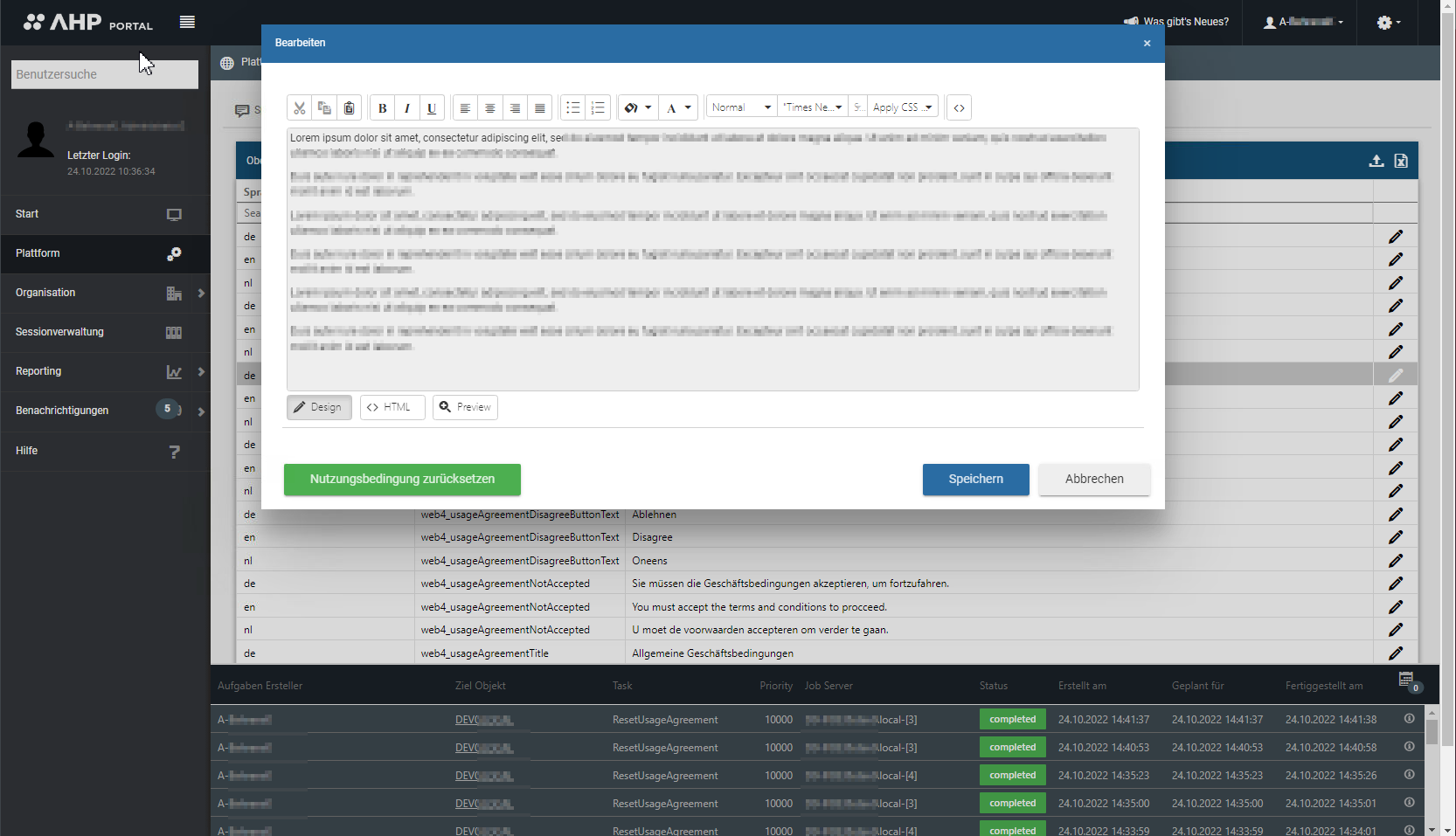Click the upload icon in the table header
The image size is (1456, 836).
1376,161
